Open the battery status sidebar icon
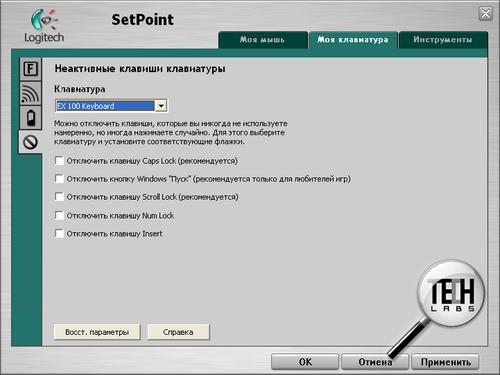The width and height of the screenshot is (500, 375). (x=30, y=118)
